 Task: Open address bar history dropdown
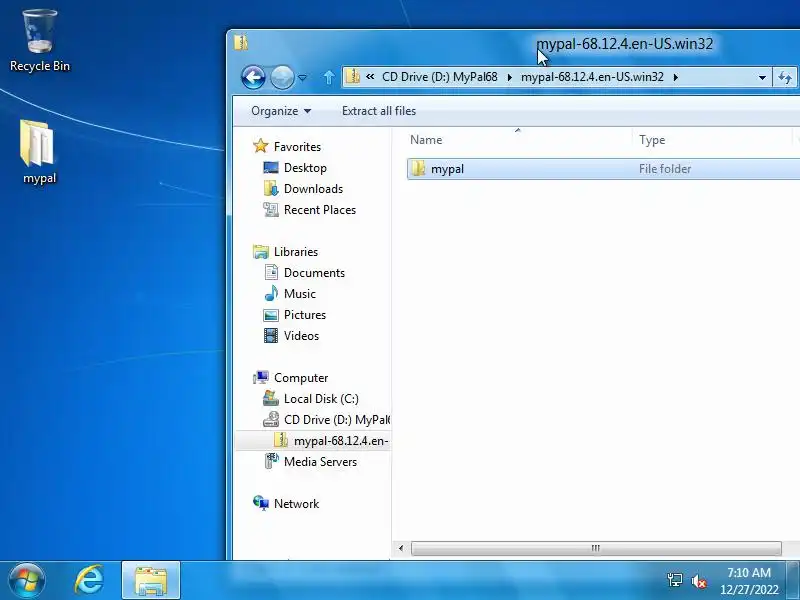[762, 78]
